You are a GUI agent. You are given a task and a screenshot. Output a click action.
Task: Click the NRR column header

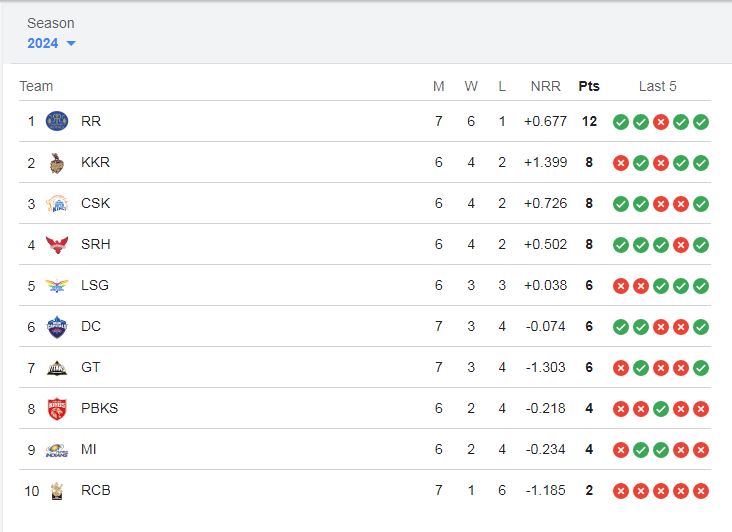[x=546, y=86]
